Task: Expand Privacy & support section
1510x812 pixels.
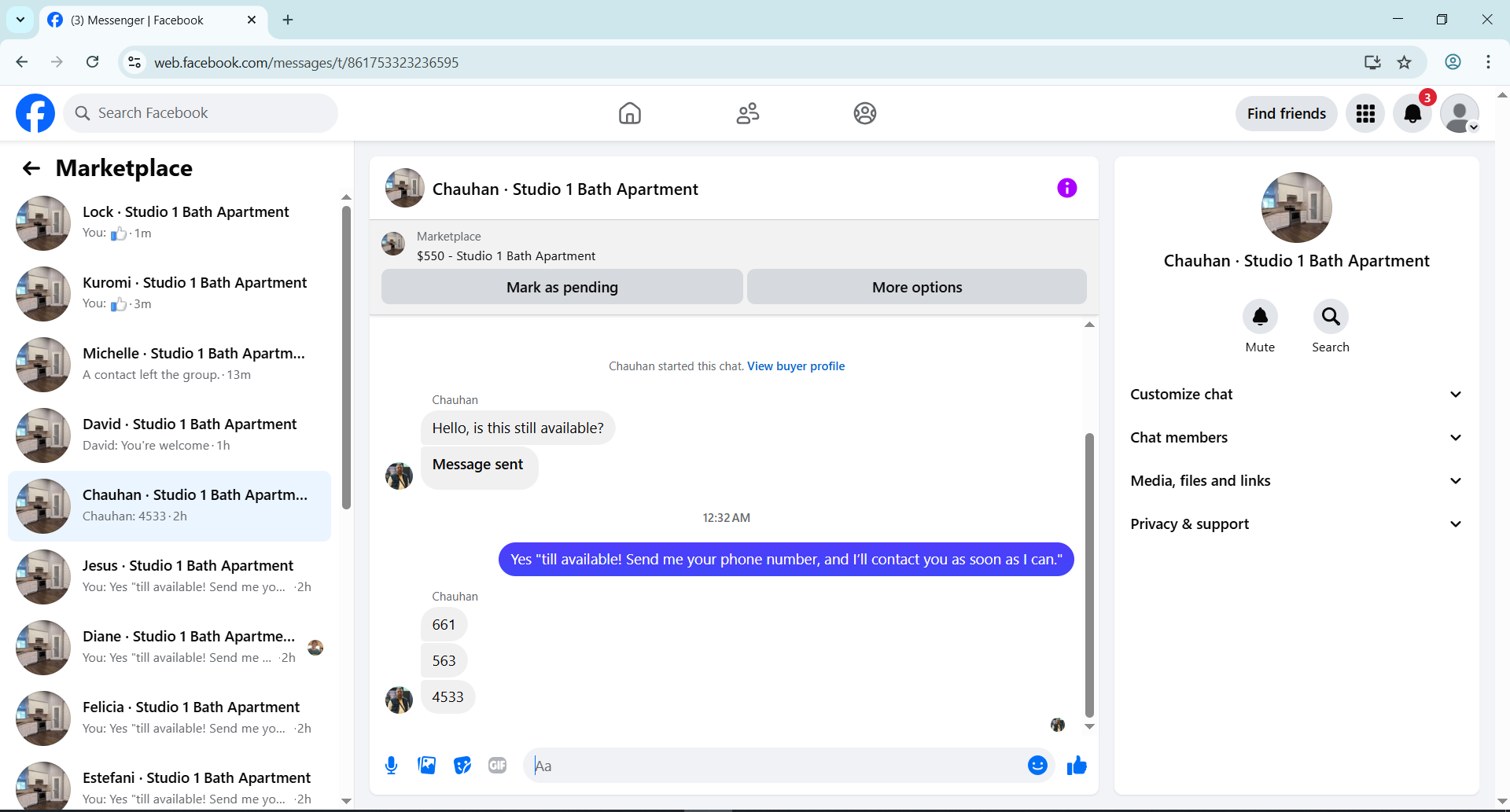Action: [x=1296, y=524]
